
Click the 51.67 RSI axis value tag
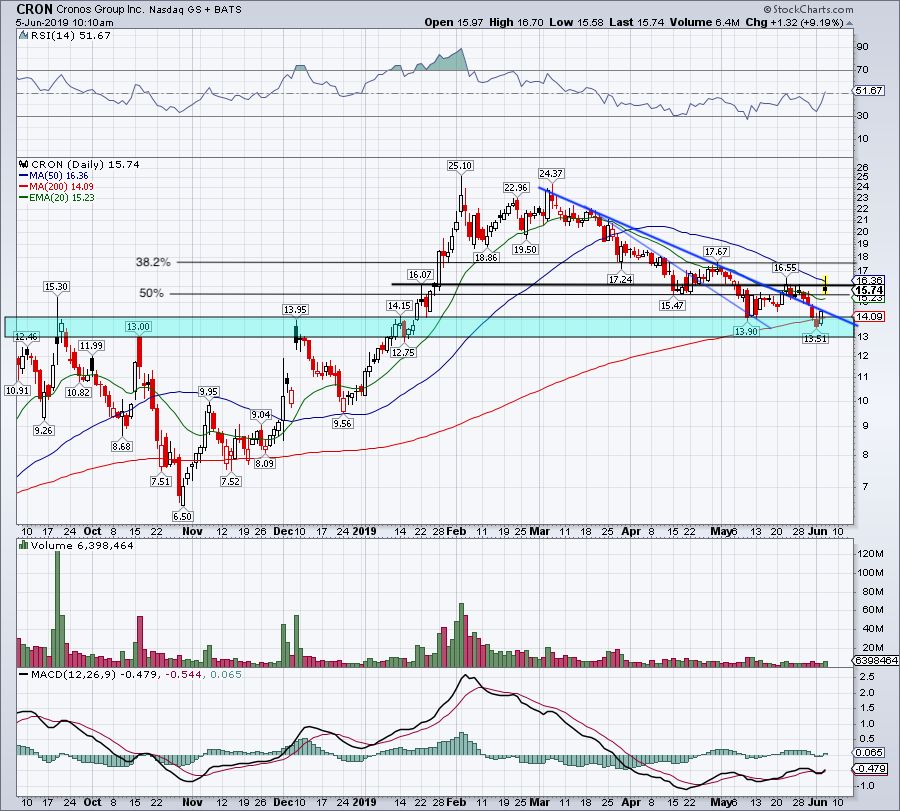(869, 91)
